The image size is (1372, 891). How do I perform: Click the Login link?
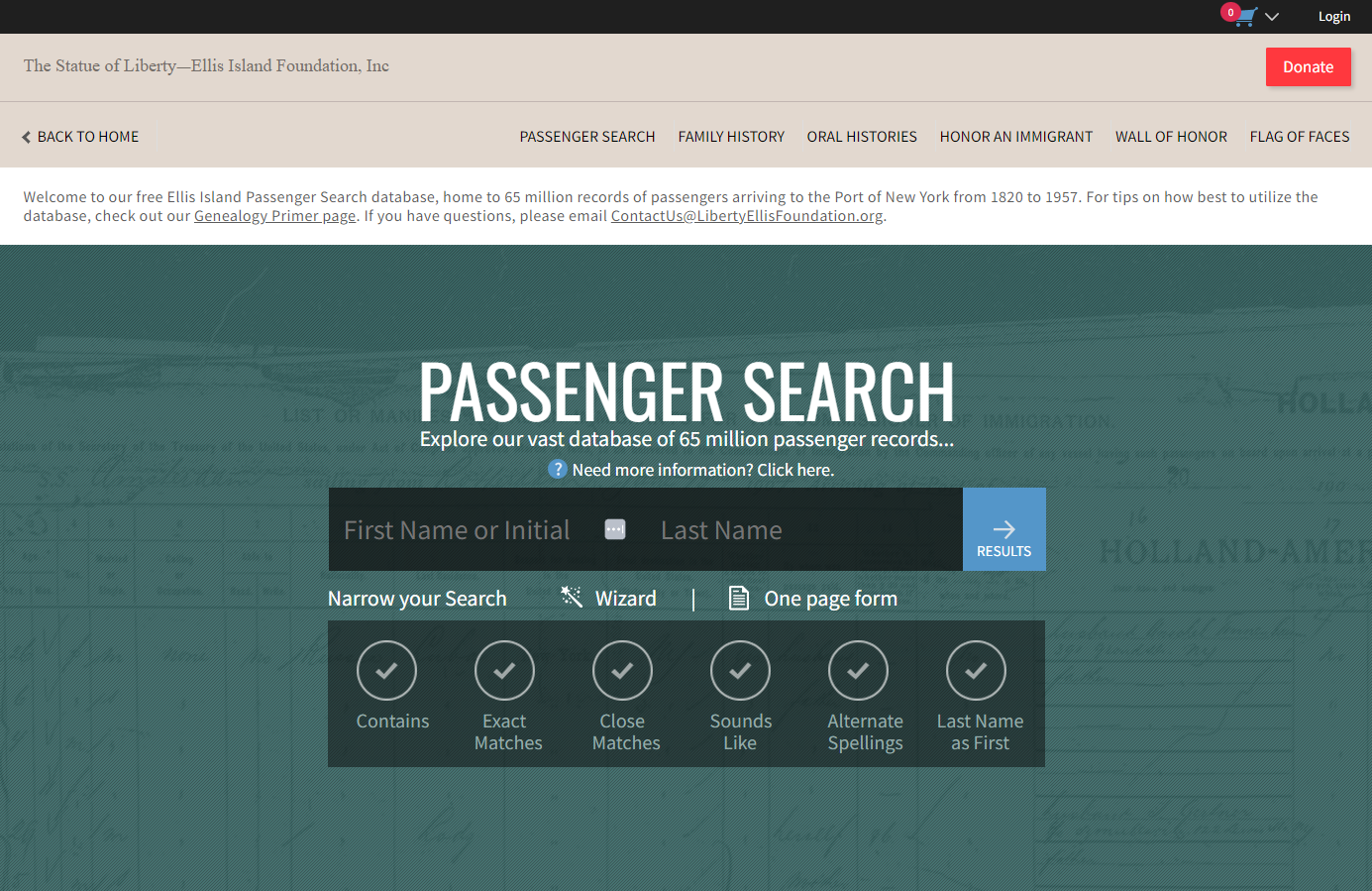(1333, 17)
